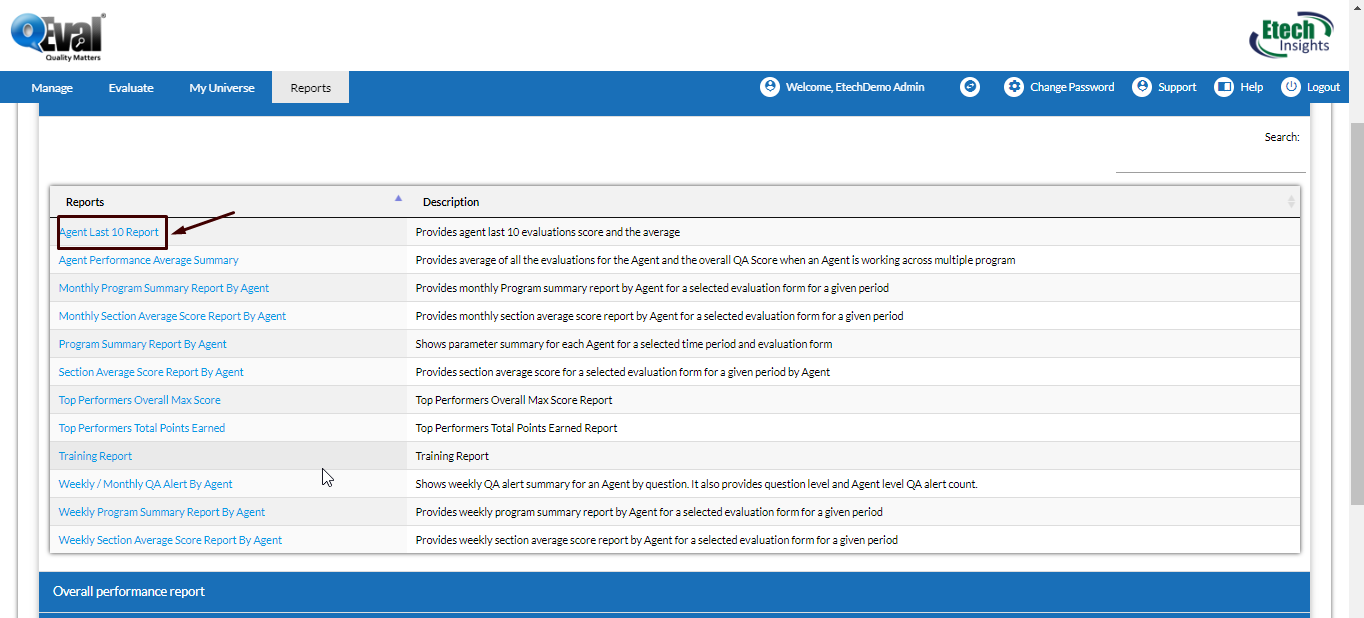Screen dimensions: 1364x618
Task: Click 'Provides monthly Program summary report' description
Action: point(652,288)
